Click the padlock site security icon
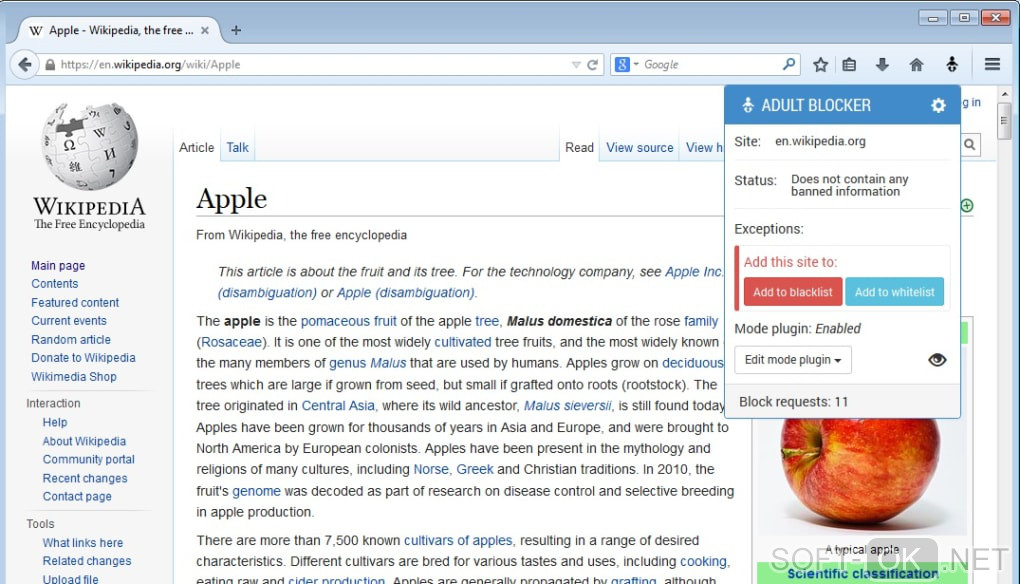The image size is (1020, 584). coord(50,64)
